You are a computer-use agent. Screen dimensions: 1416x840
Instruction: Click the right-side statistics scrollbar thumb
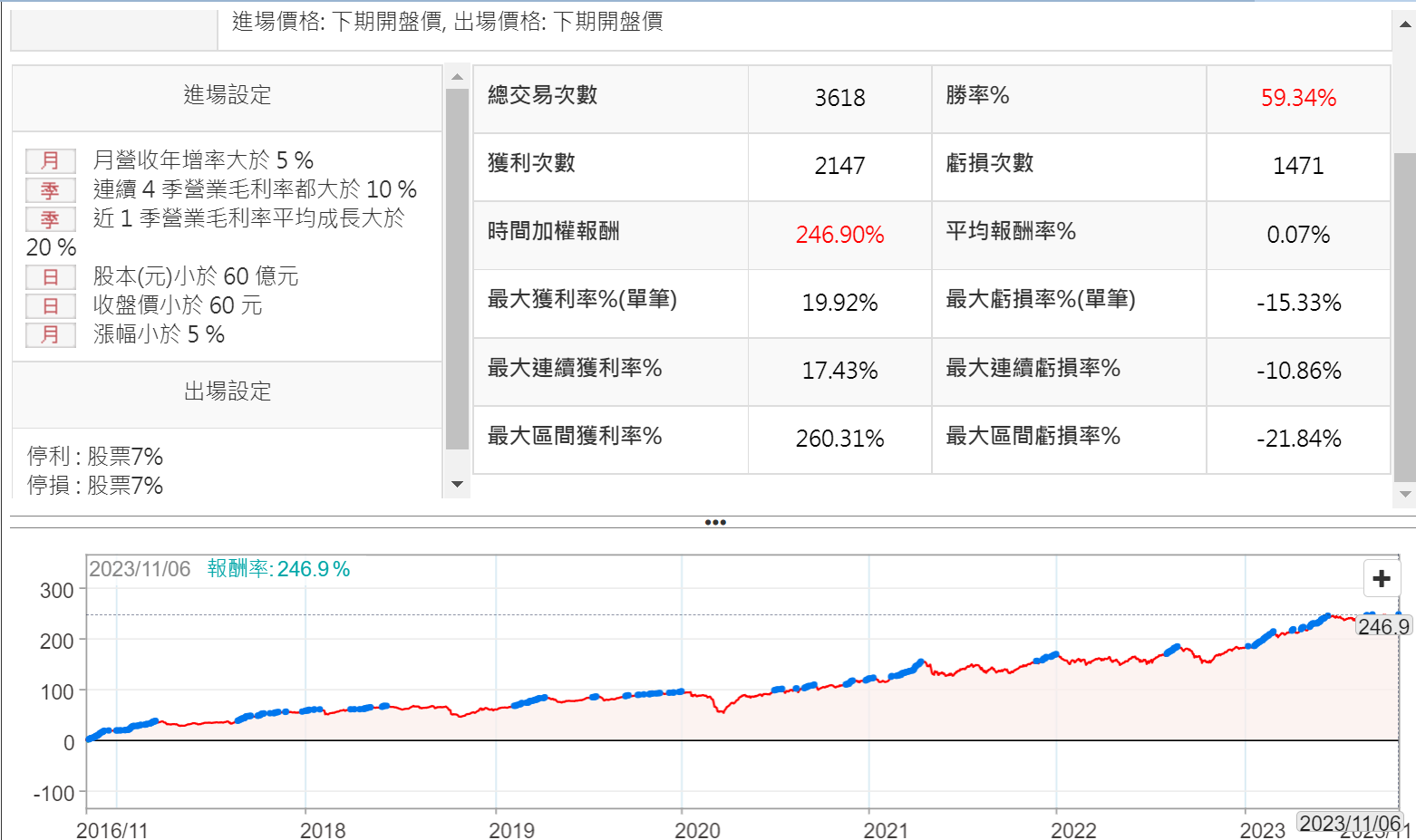(1405, 317)
